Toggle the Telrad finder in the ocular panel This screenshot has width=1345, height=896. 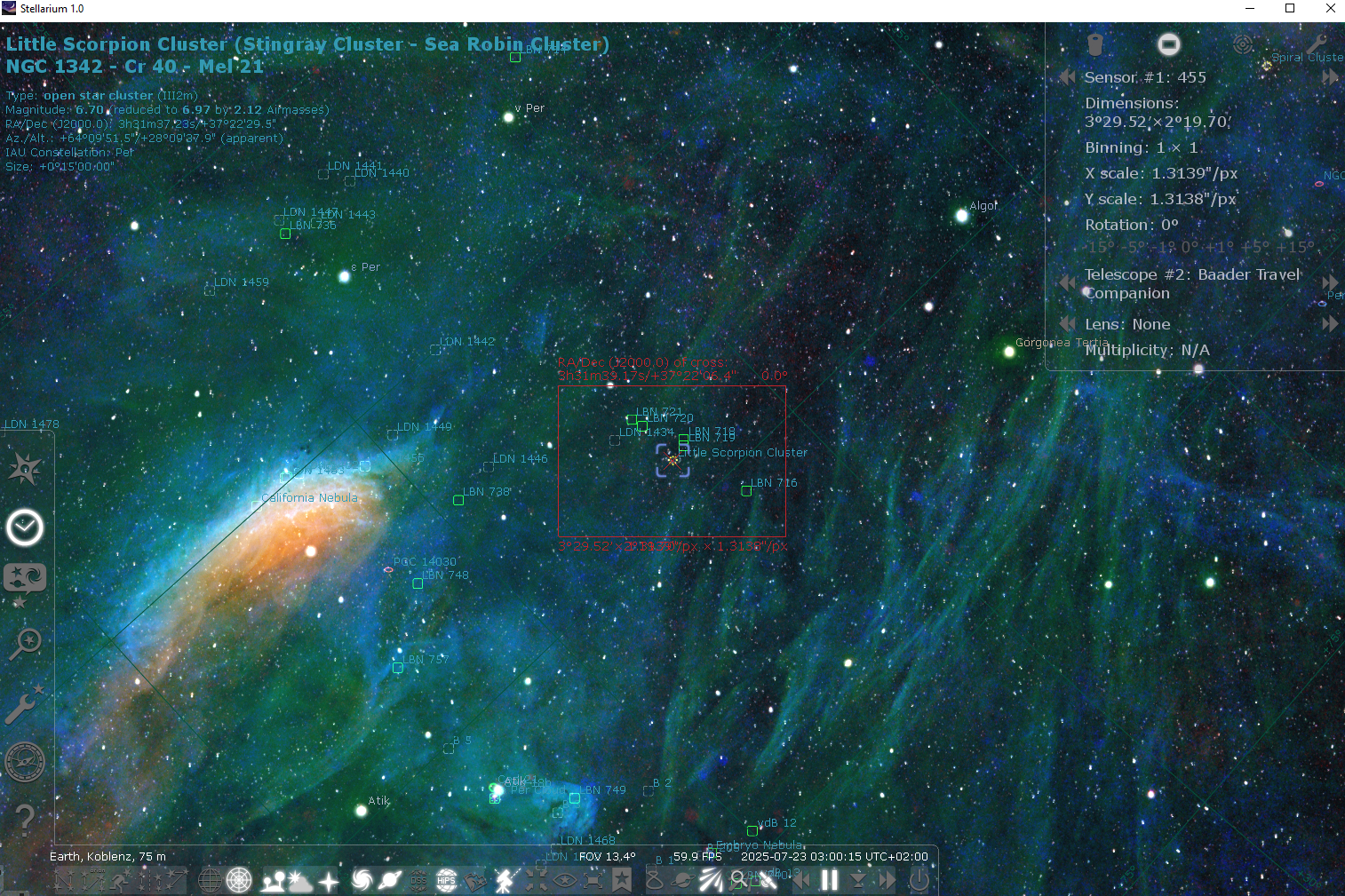coord(1242,45)
